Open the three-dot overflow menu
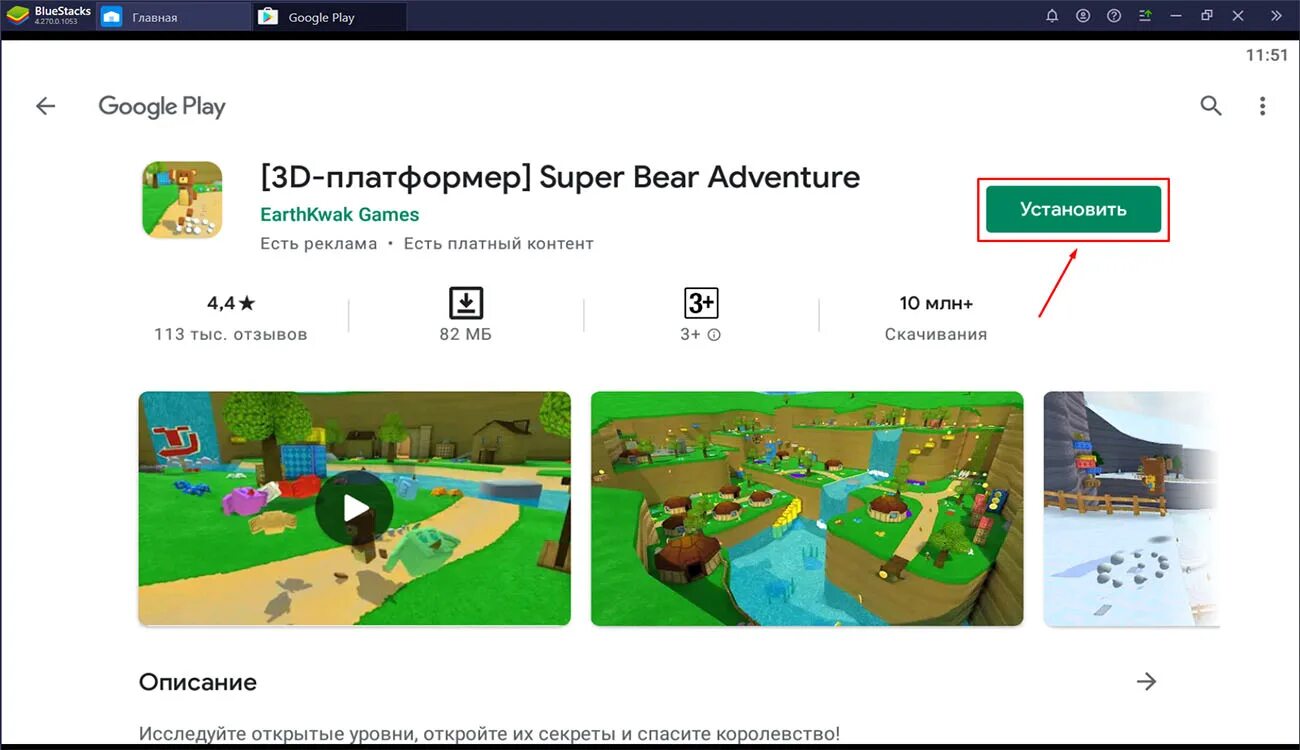 [1262, 105]
